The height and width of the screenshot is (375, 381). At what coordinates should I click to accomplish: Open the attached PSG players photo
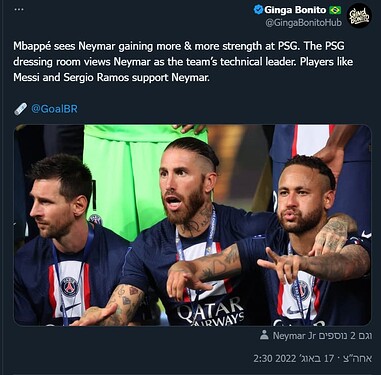point(192,225)
